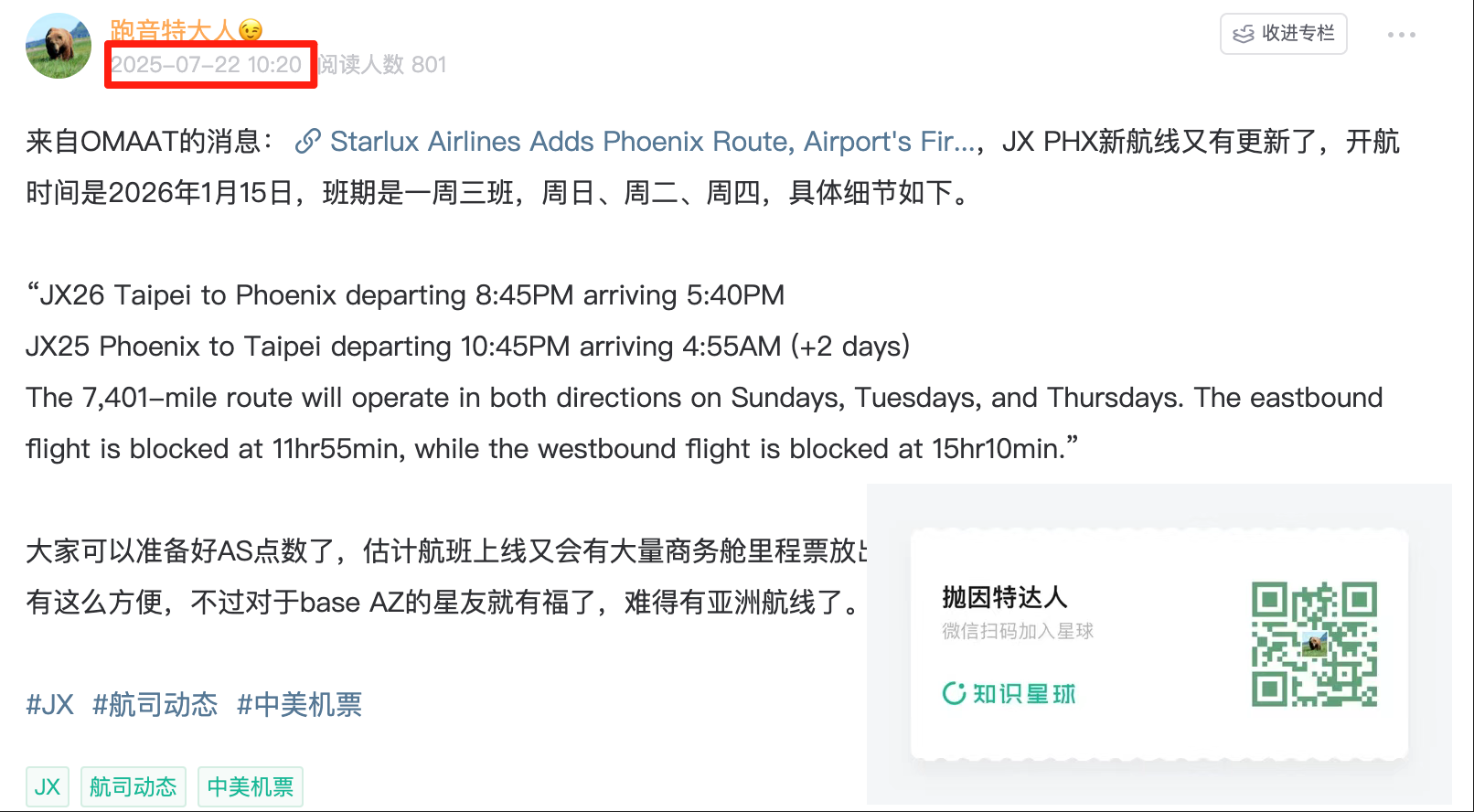Select the 航司动态 tag chip
The image size is (1474, 812).
pyautogui.click(x=134, y=786)
